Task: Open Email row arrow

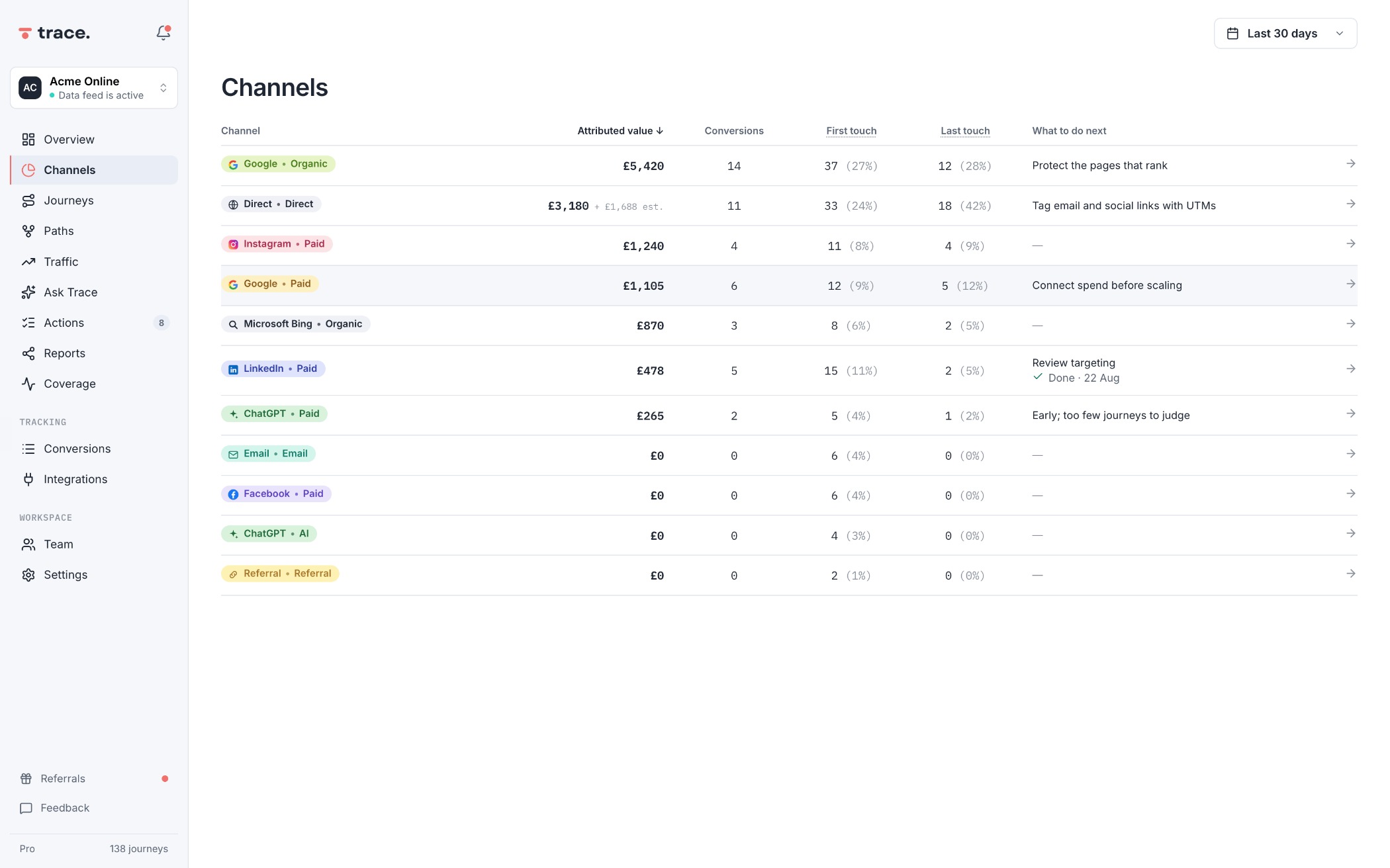Action: [1351, 453]
